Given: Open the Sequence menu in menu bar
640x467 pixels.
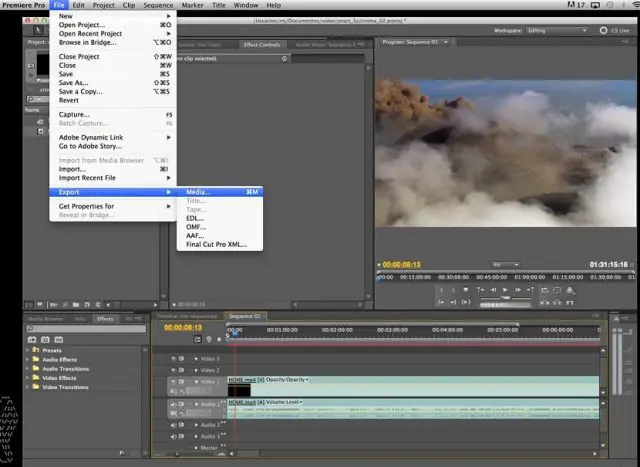Looking at the screenshot, I should 158,5.
